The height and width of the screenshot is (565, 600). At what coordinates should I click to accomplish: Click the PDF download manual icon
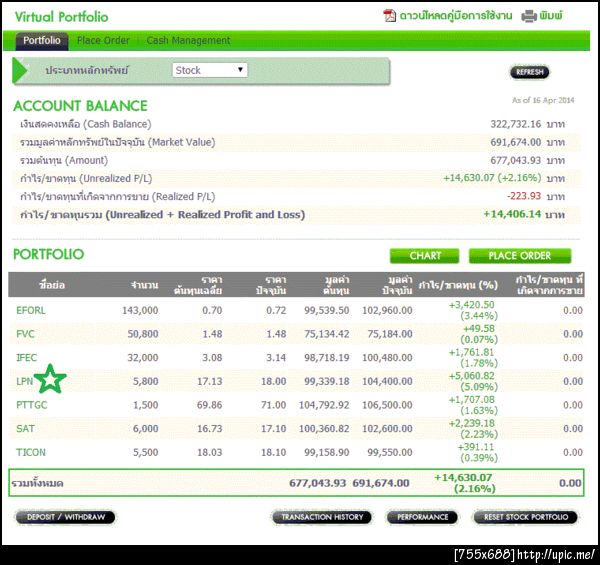389,16
